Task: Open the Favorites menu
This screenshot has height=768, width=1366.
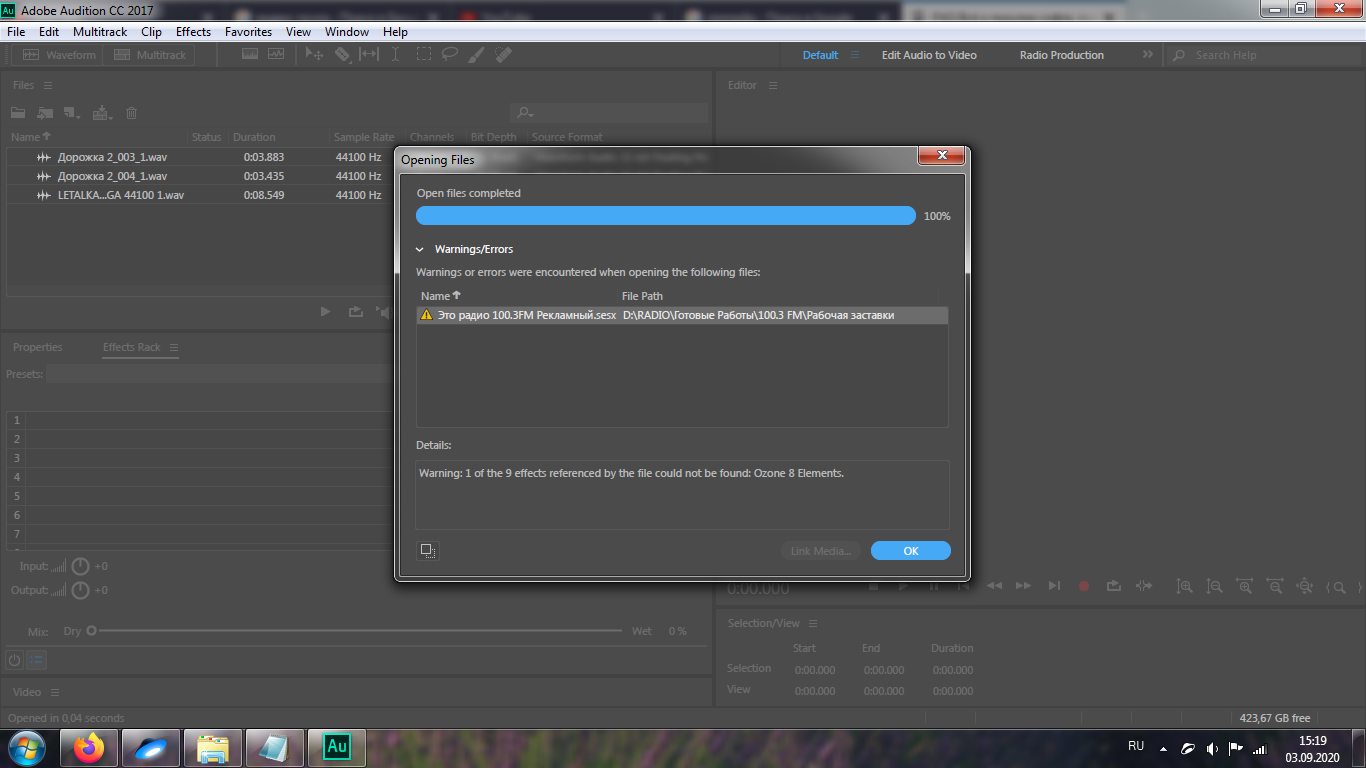Action: pyautogui.click(x=248, y=32)
